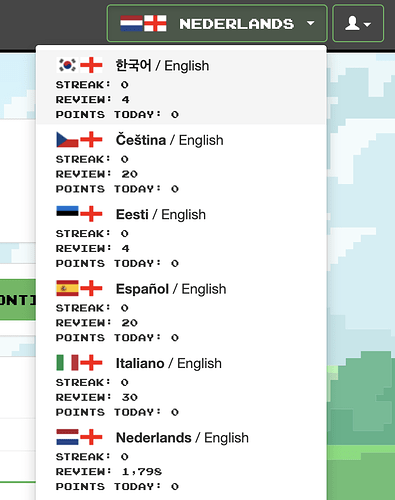
Task: Click Review: 4 under 한국어
Action: (93, 99)
